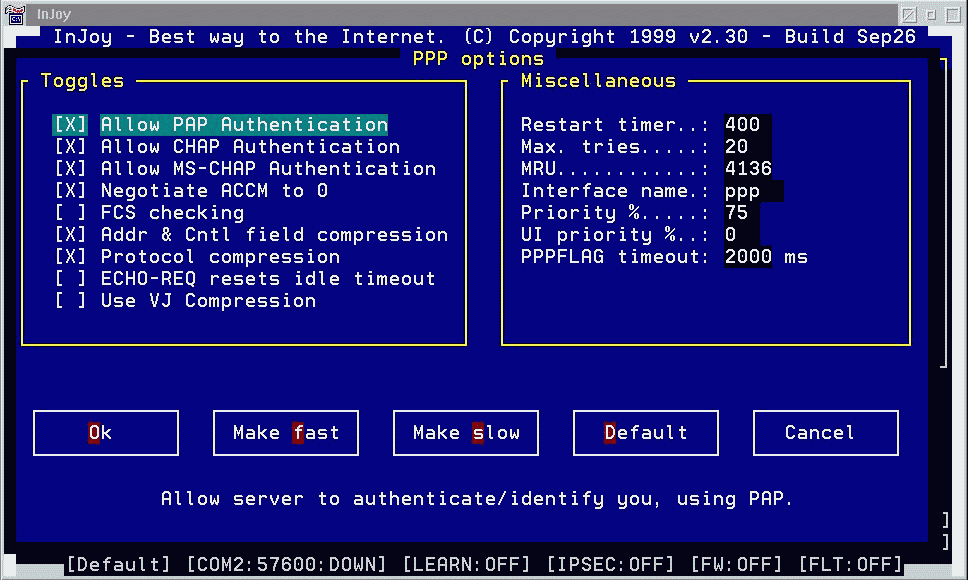Click the [FLT:OFF] status entry
The image size is (968, 580).
(850, 564)
